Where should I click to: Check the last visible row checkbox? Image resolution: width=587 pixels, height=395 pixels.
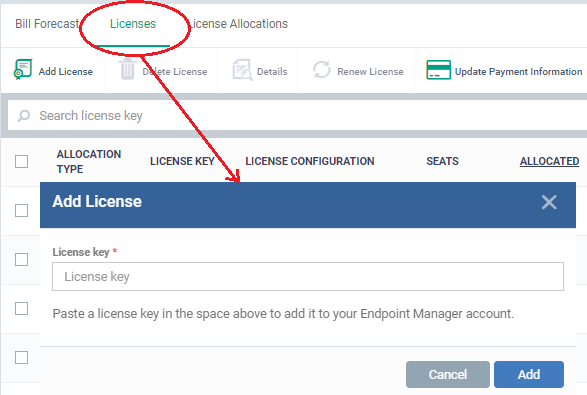pyautogui.click(x=21, y=358)
